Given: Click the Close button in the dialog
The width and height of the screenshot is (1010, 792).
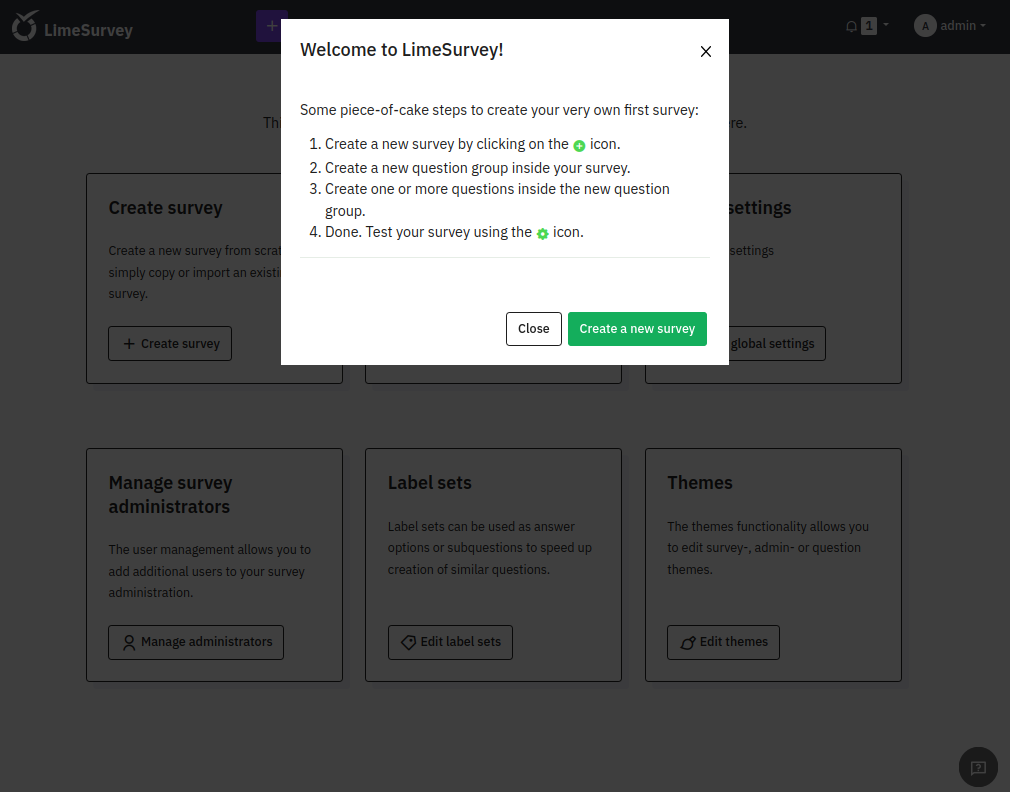Looking at the screenshot, I should 533,329.
